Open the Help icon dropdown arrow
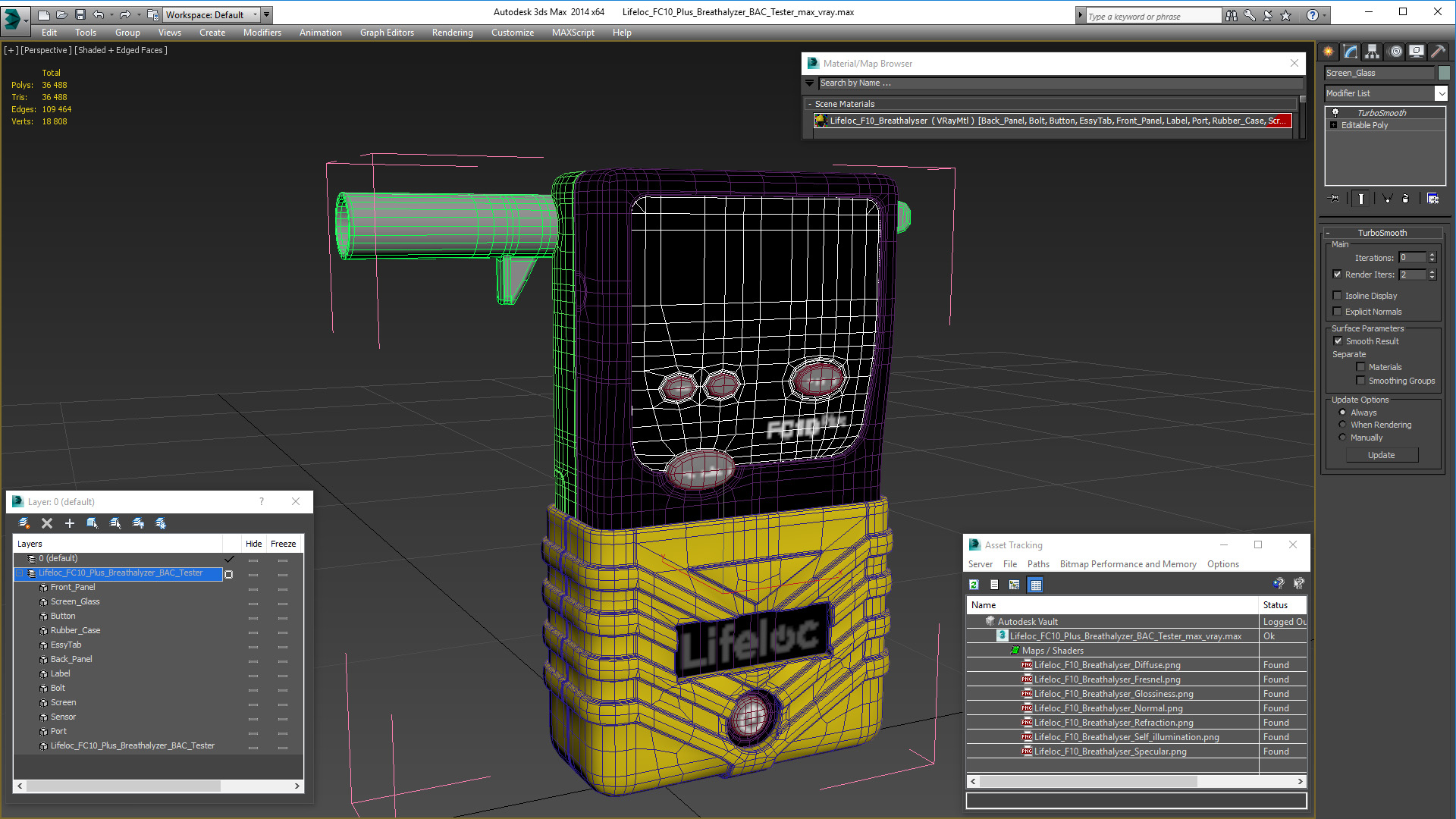This screenshot has height=819, width=1456. click(x=1325, y=15)
